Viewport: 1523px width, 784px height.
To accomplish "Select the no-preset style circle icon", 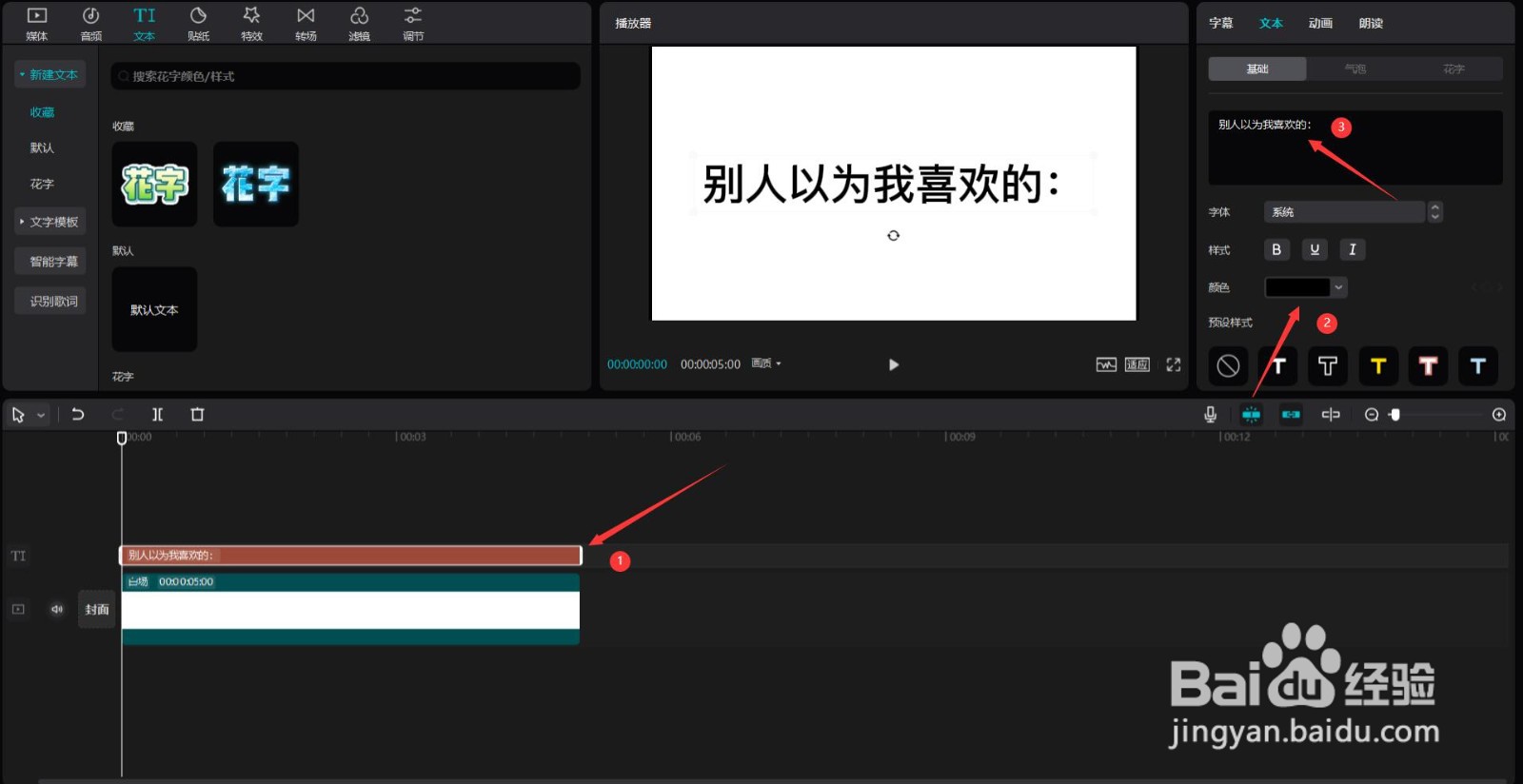I will [x=1228, y=366].
